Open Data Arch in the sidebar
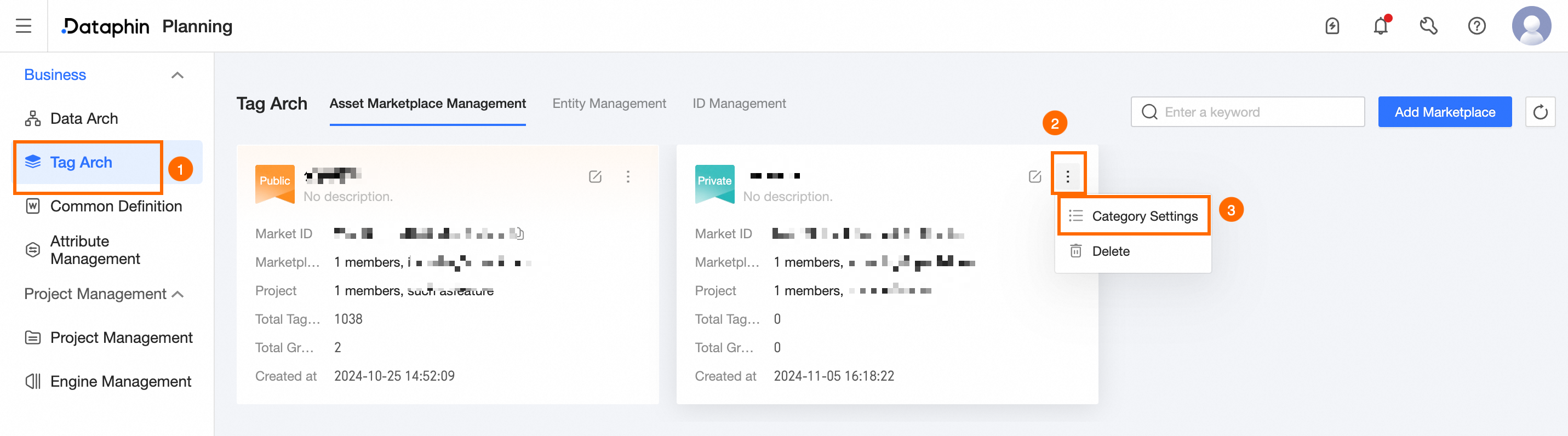1568x436 pixels. 84,119
